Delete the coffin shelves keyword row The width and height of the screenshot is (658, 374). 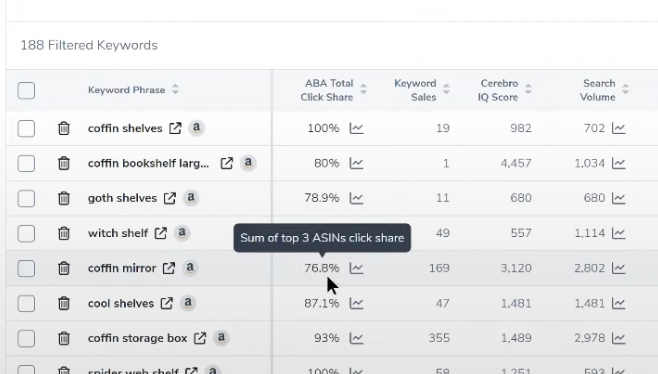[x=64, y=128]
